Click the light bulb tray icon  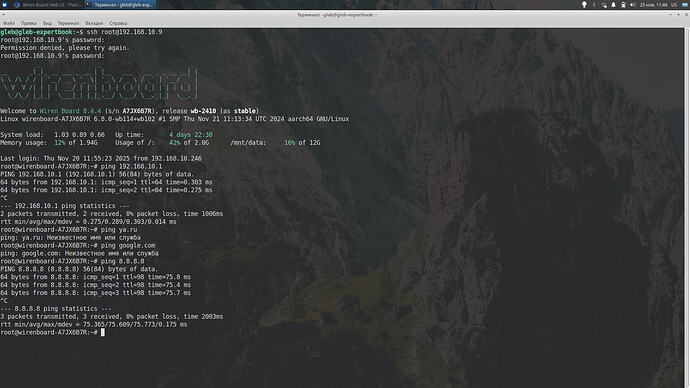[584, 5]
